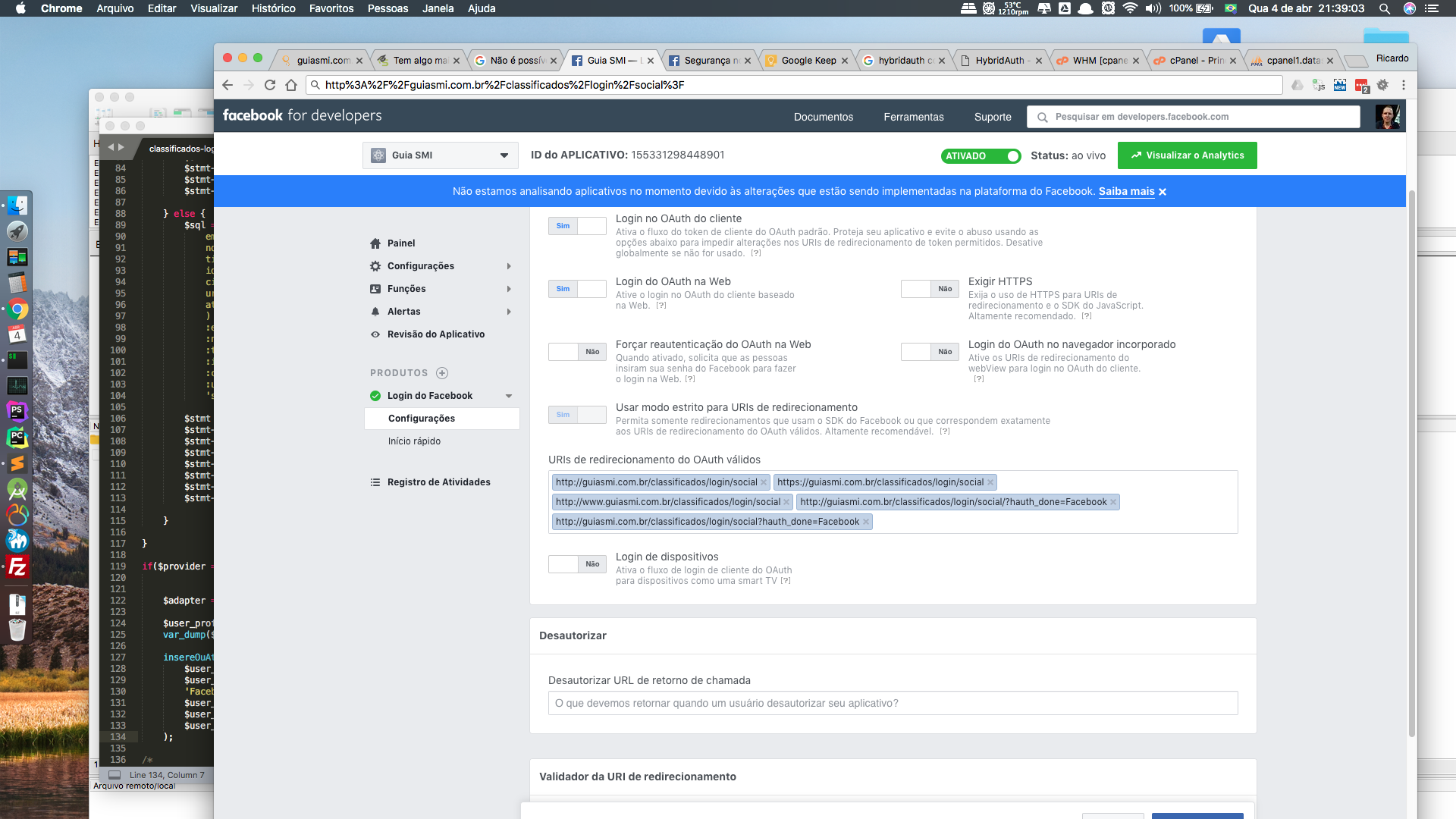Click the Chrome address bar
The width and height of the screenshot is (1456, 819).
coord(794,85)
